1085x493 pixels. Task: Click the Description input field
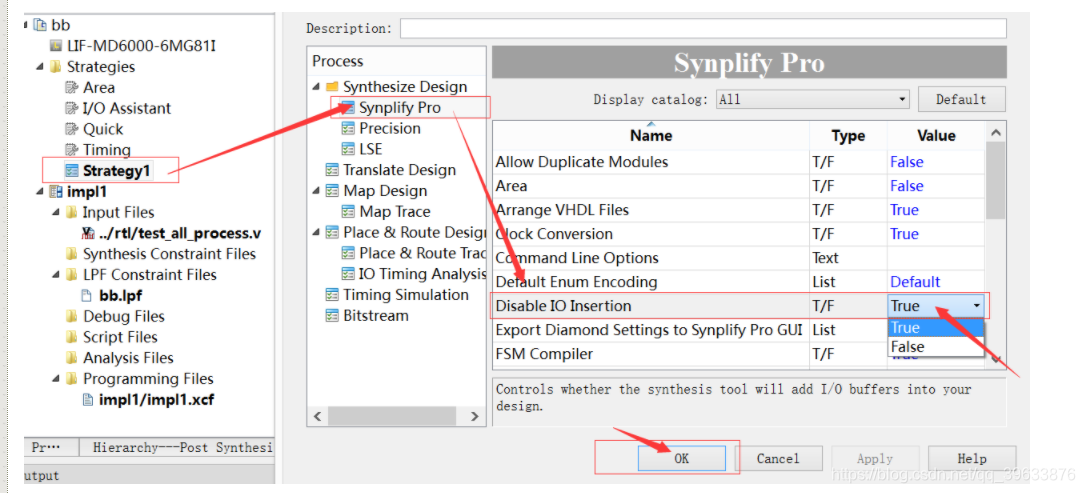click(x=703, y=28)
